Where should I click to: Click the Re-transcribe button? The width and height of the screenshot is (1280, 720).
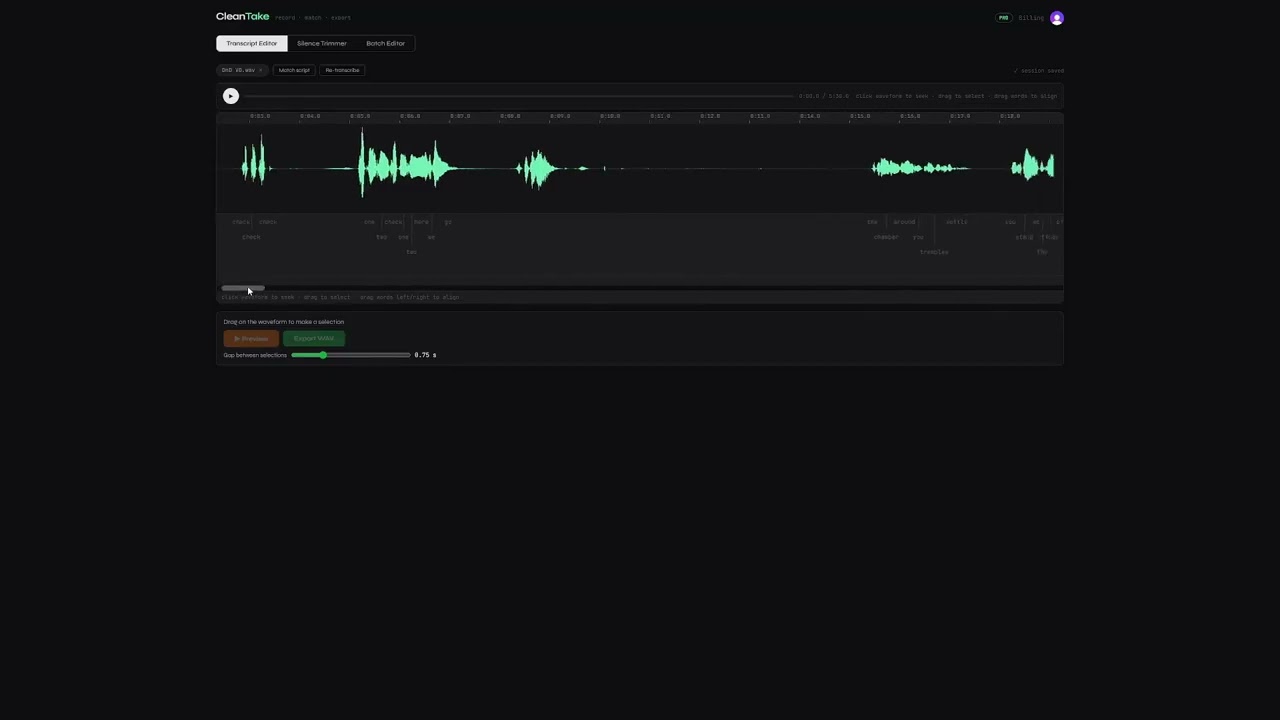342,70
